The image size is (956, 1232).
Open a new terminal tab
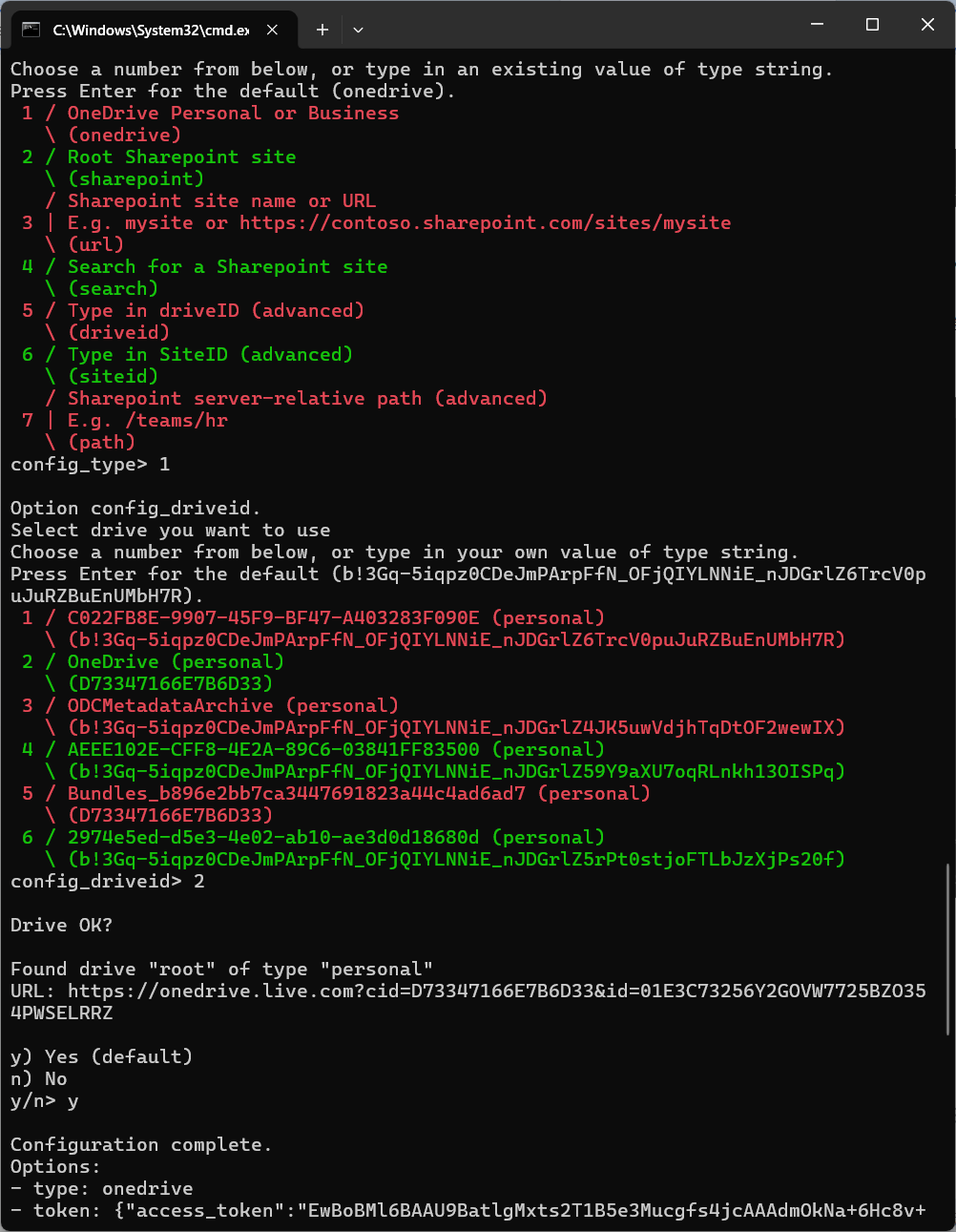coord(322,30)
